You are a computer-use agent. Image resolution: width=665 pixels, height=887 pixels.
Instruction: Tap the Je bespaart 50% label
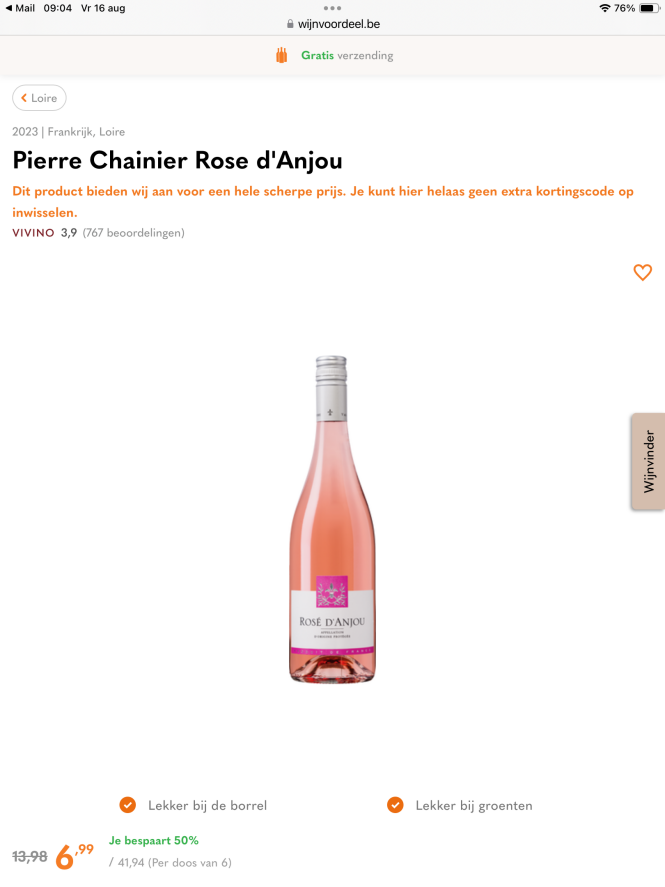click(154, 840)
